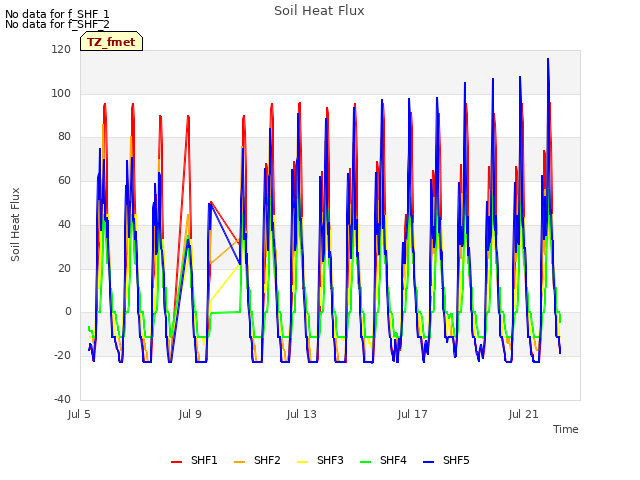Toggle the SHF5 legend entry
This screenshot has height=480, width=640.
pyautogui.click(x=447, y=460)
